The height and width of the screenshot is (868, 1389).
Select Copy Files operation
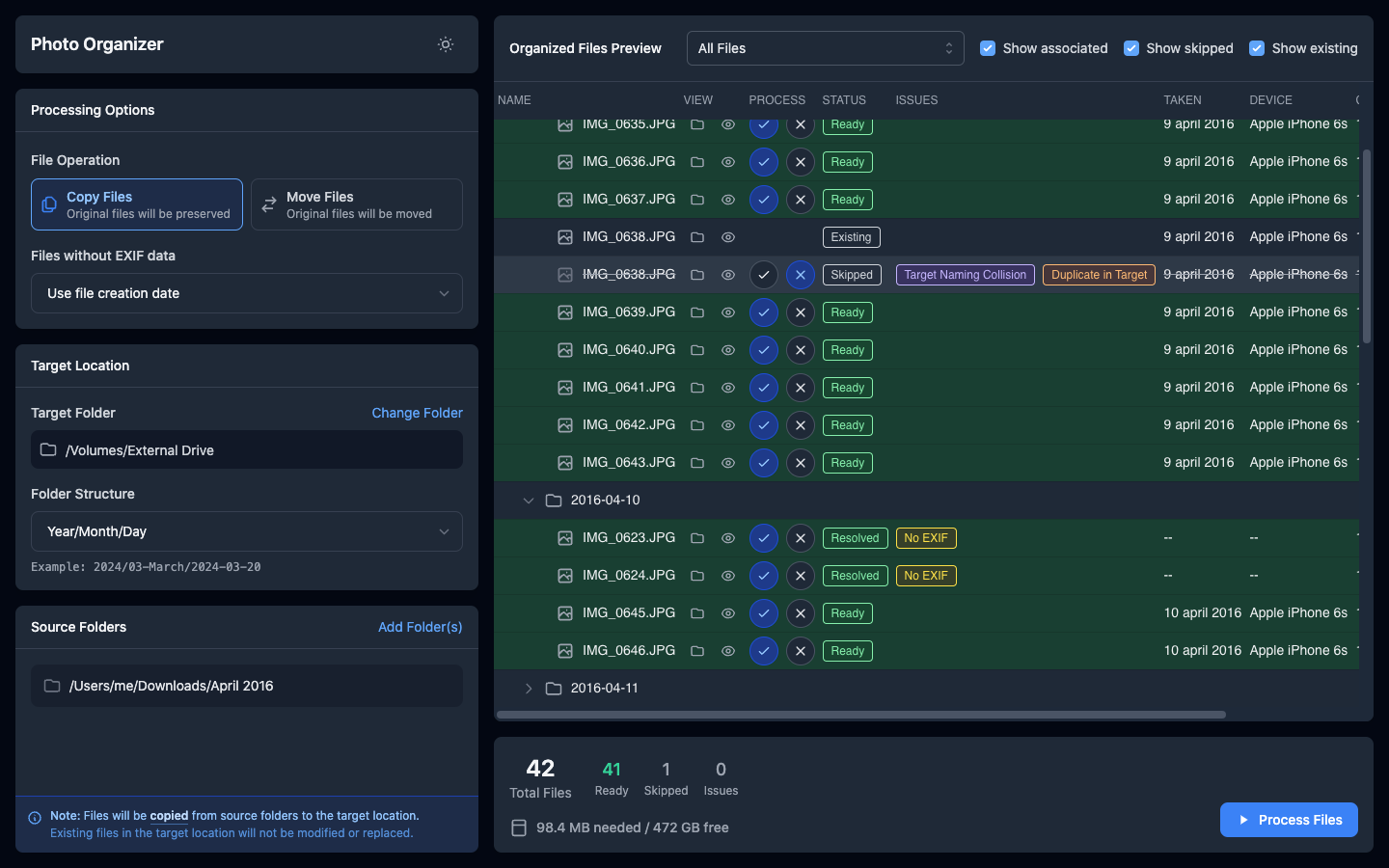137,204
